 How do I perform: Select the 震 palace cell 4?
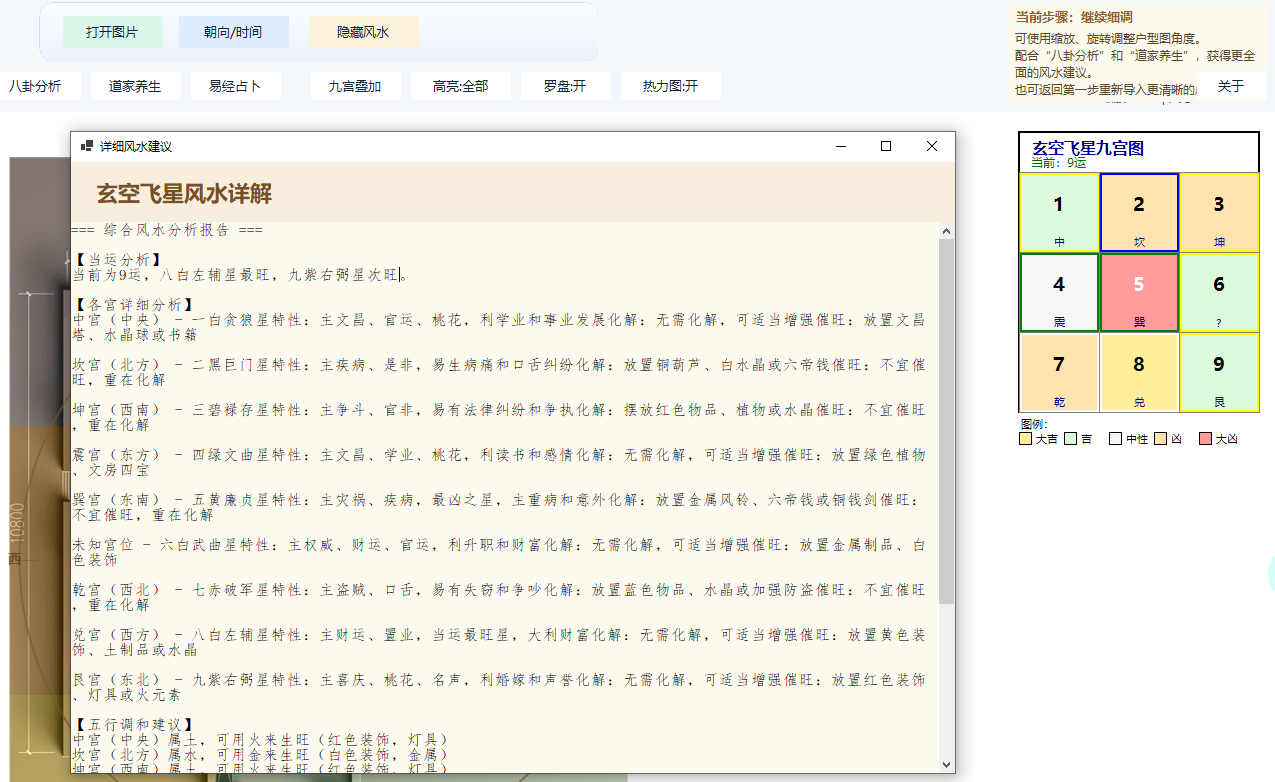pos(1059,292)
